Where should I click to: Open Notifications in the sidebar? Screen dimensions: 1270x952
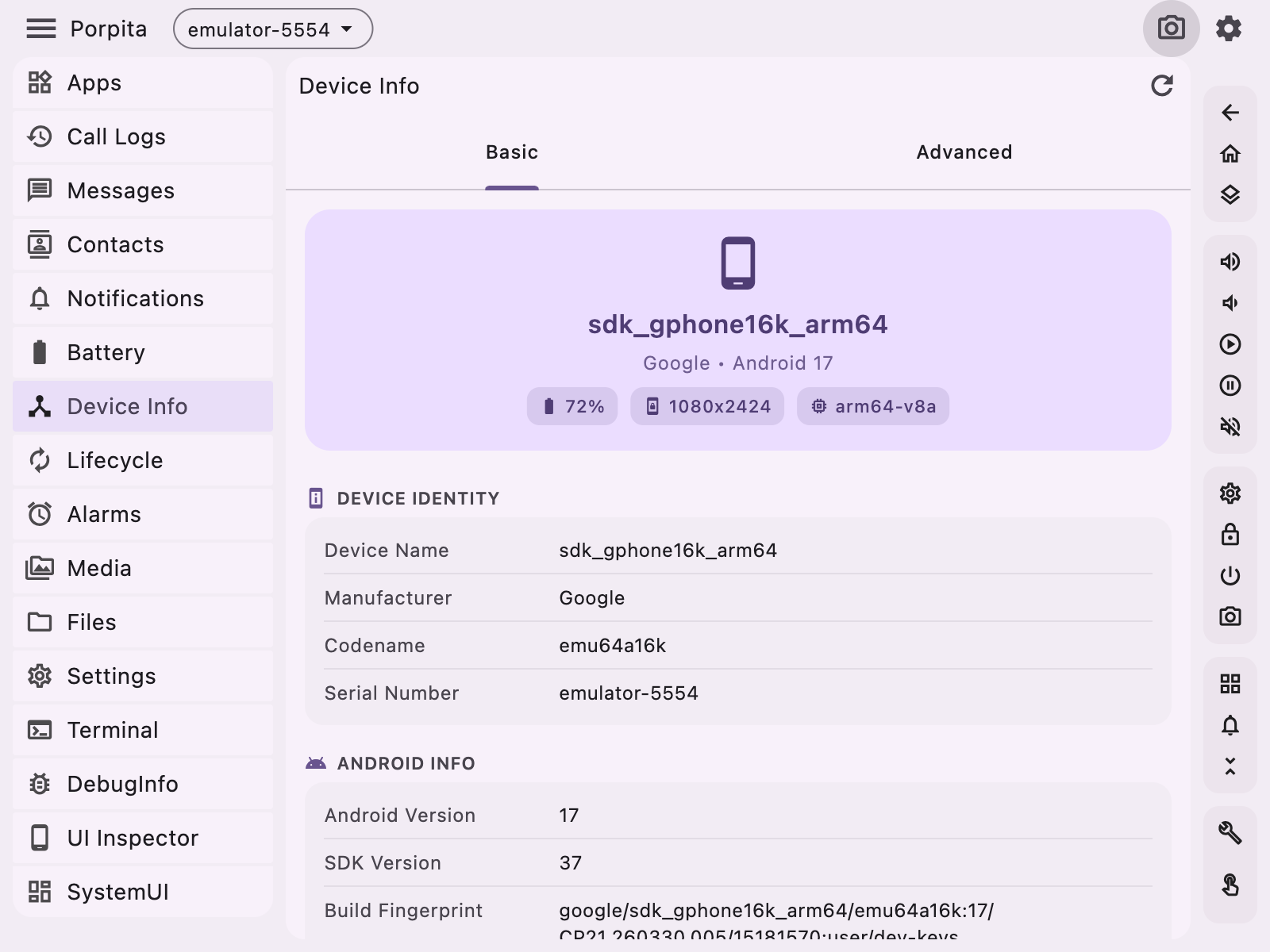pyautogui.click(x=143, y=298)
